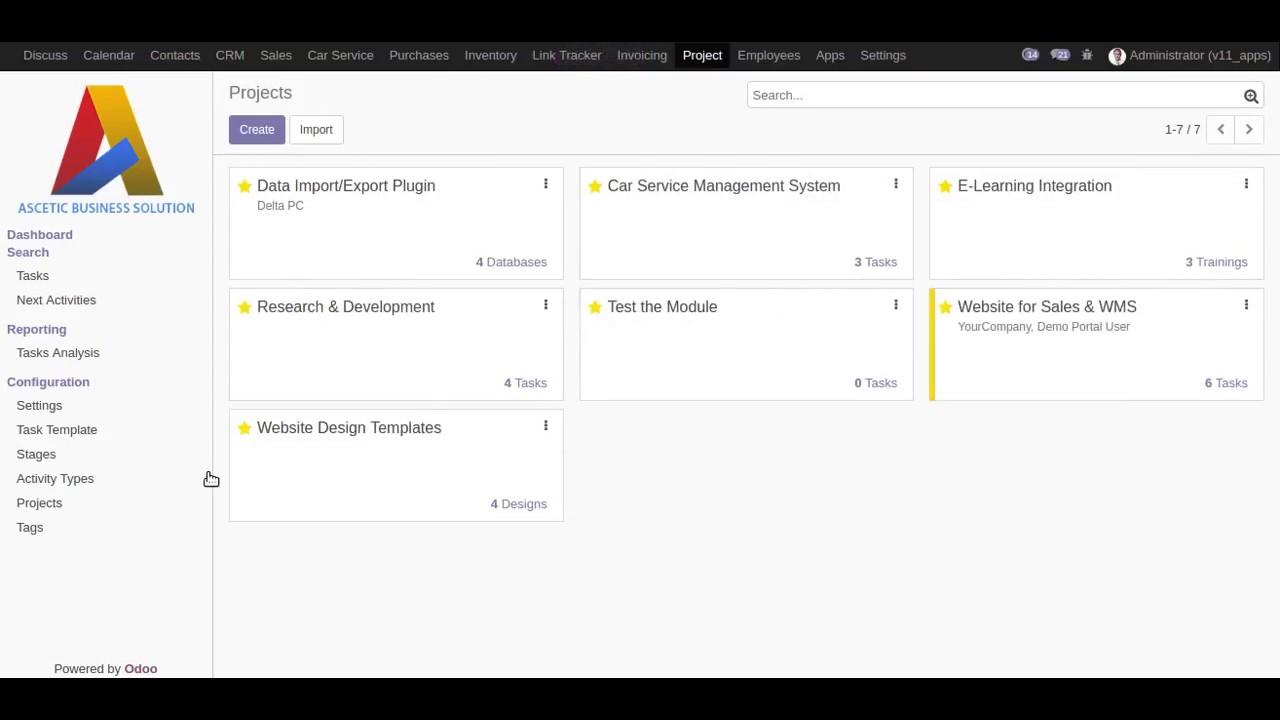This screenshot has width=1280, height=720.
Task: Open Task Template in sidebar
Action: pos(57,430)
